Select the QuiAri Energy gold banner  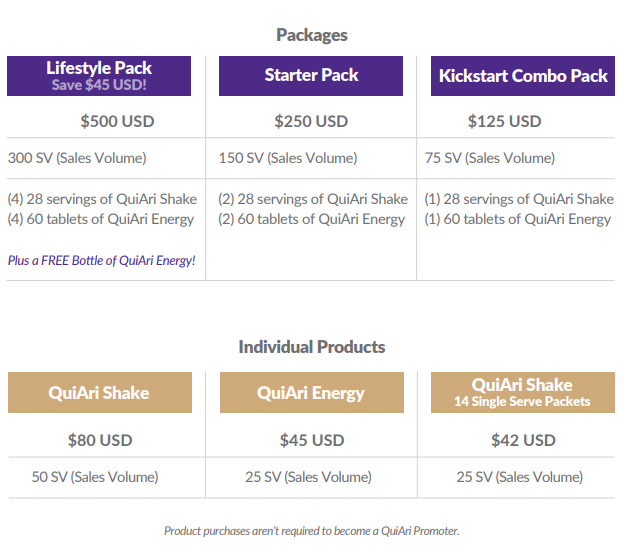pos(312,392)
